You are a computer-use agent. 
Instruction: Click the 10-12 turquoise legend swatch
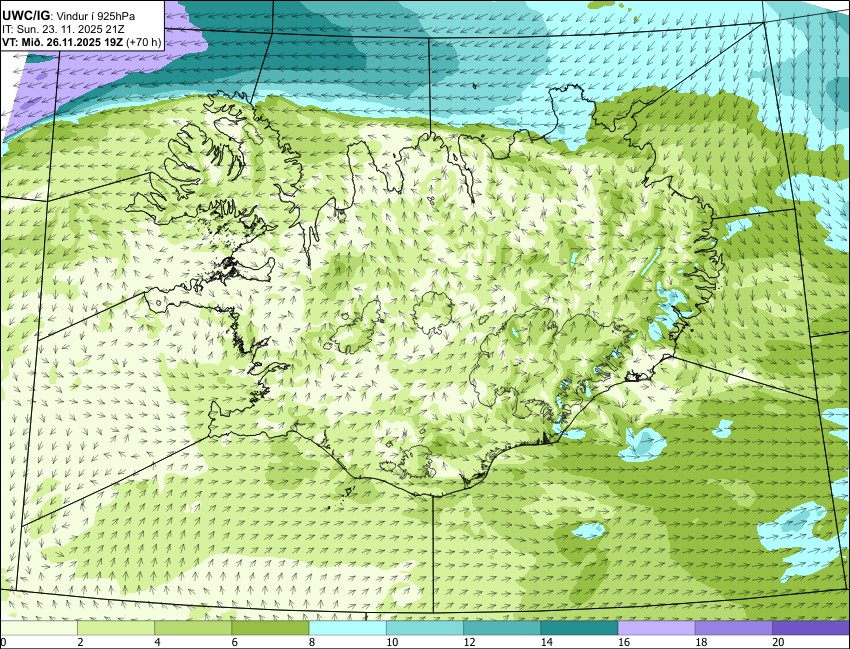(x=425, y=628)
